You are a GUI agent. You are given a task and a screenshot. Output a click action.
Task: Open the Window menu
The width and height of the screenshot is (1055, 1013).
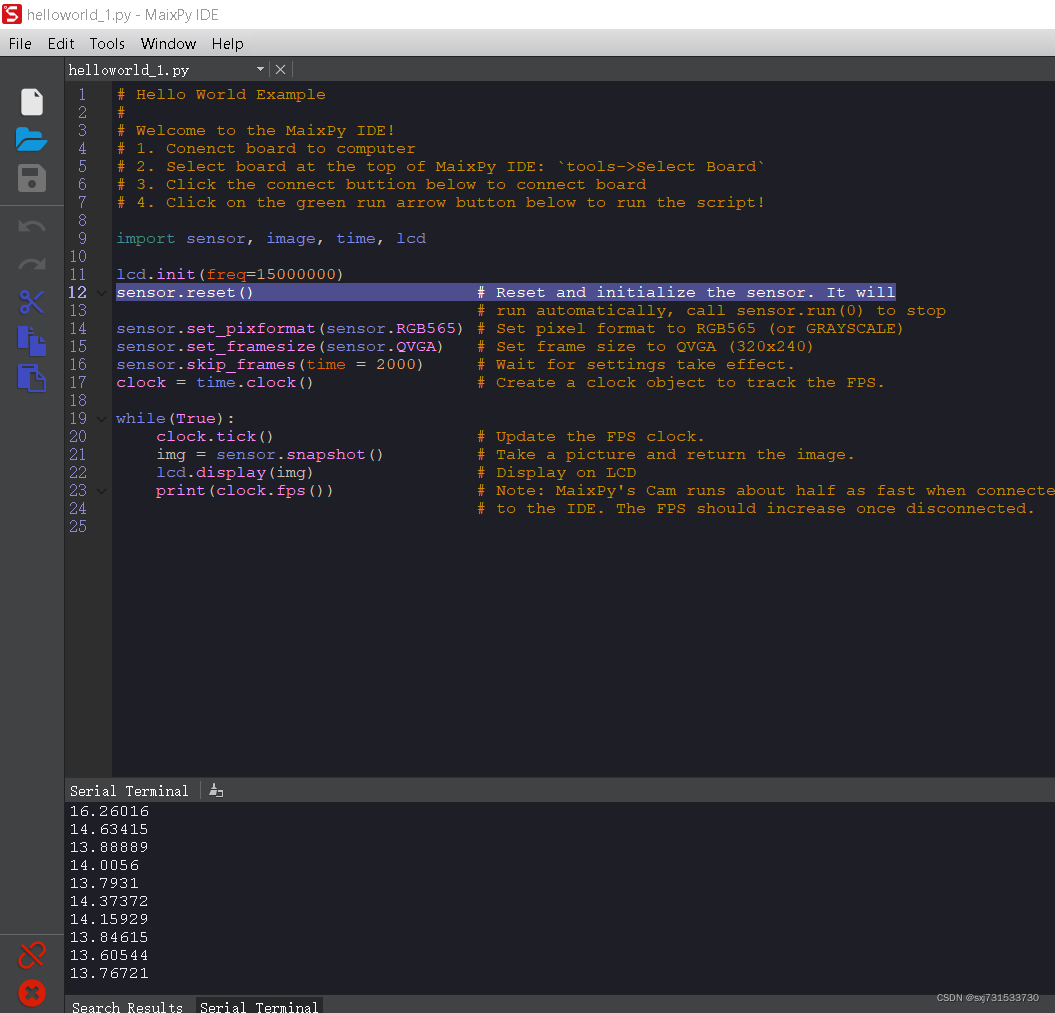[168, 44]
